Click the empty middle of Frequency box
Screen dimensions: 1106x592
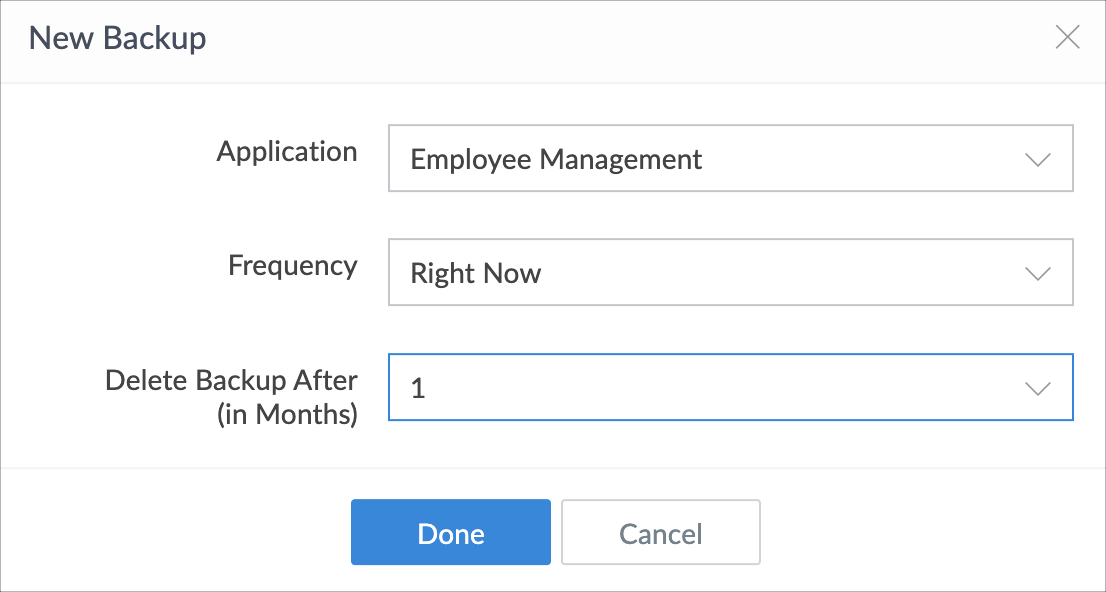click(783, 272)
